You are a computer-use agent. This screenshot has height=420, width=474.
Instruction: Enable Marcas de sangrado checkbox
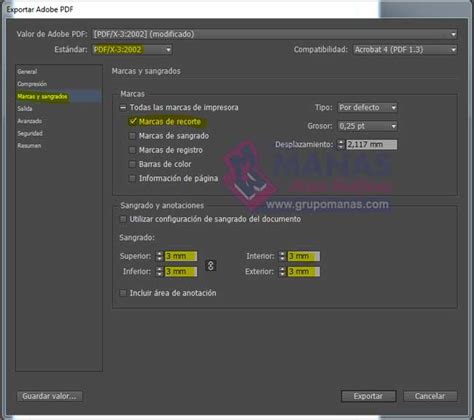[x=132, y=136]
